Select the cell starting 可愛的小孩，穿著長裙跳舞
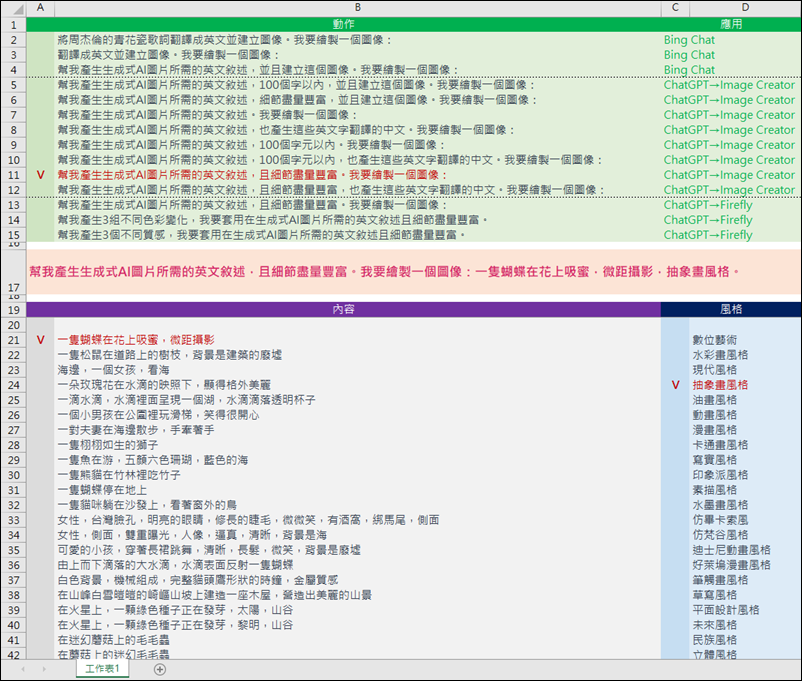Image resolution: width=802 pixels, height=681 pixels. (358, 550)
